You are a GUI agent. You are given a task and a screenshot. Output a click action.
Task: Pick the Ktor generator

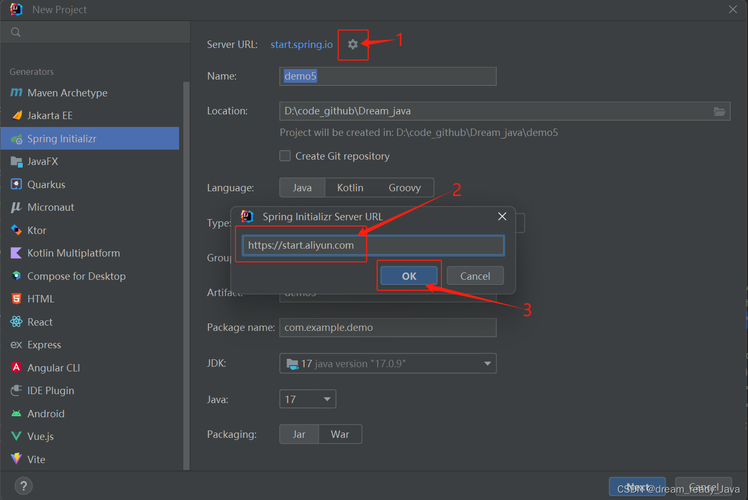coord(37,231)
